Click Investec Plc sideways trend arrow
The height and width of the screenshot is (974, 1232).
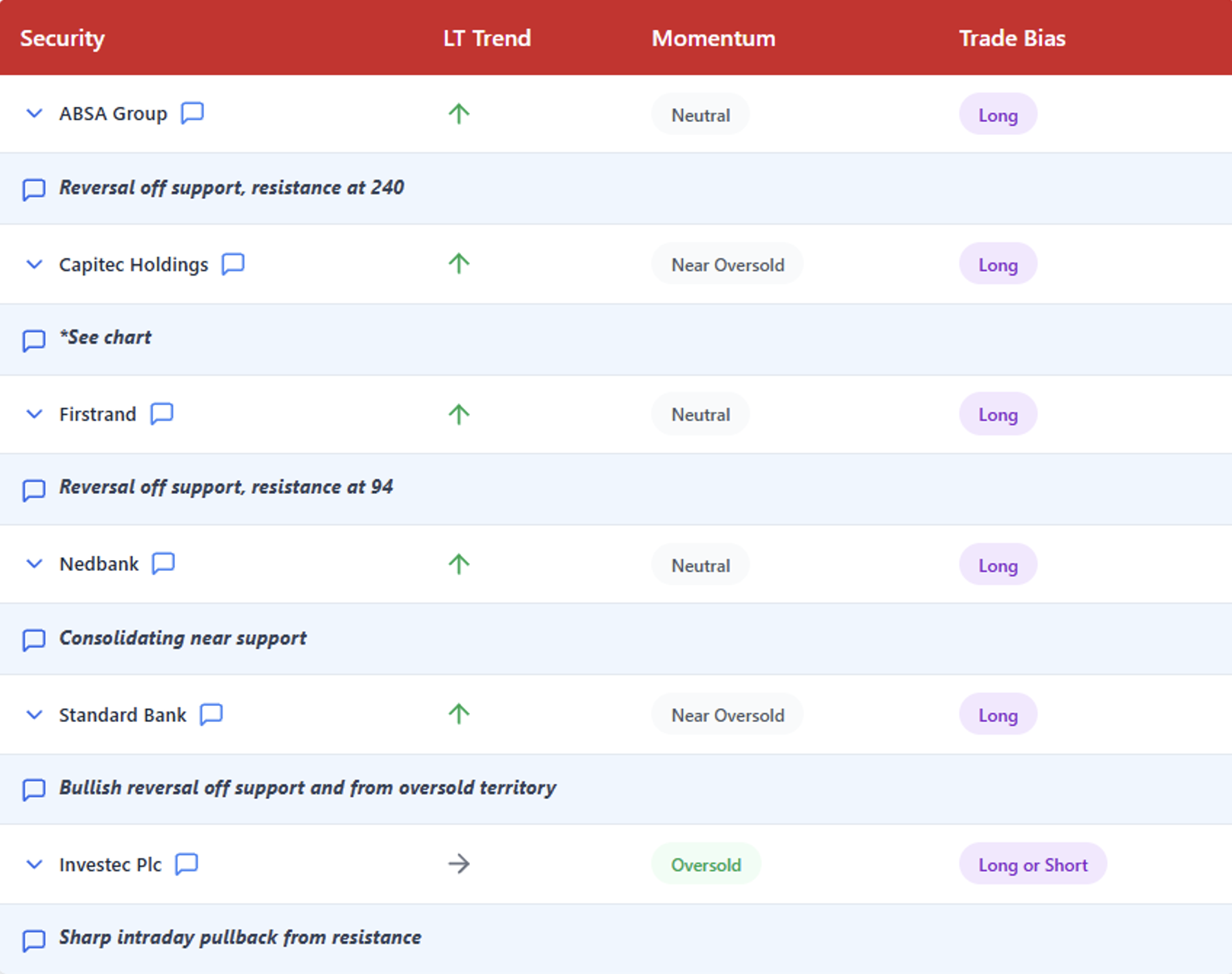pyautogui.click(x=459, y=864)
